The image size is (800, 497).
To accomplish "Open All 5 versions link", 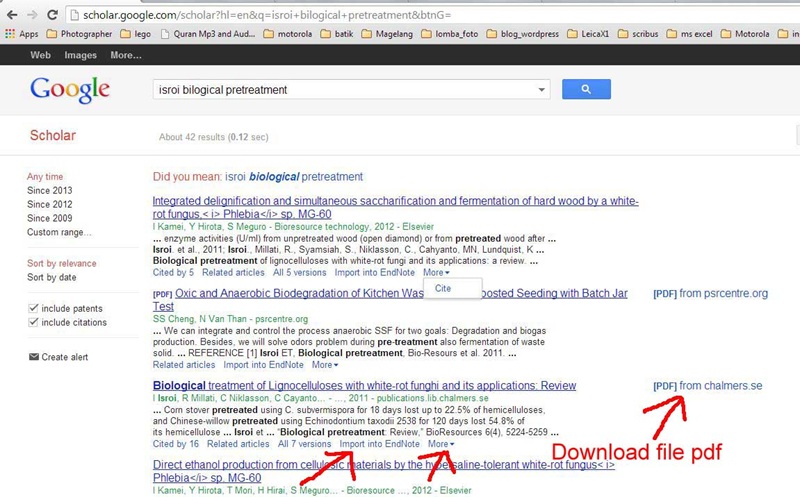I will 299,272.
